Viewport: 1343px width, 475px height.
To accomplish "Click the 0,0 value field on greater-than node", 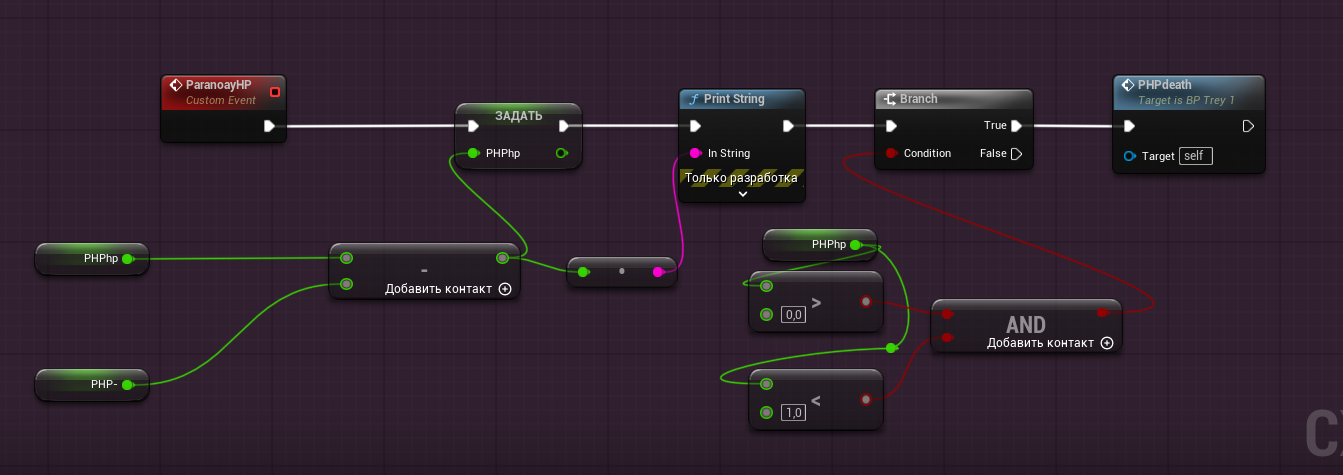I will tap(793, 315).
